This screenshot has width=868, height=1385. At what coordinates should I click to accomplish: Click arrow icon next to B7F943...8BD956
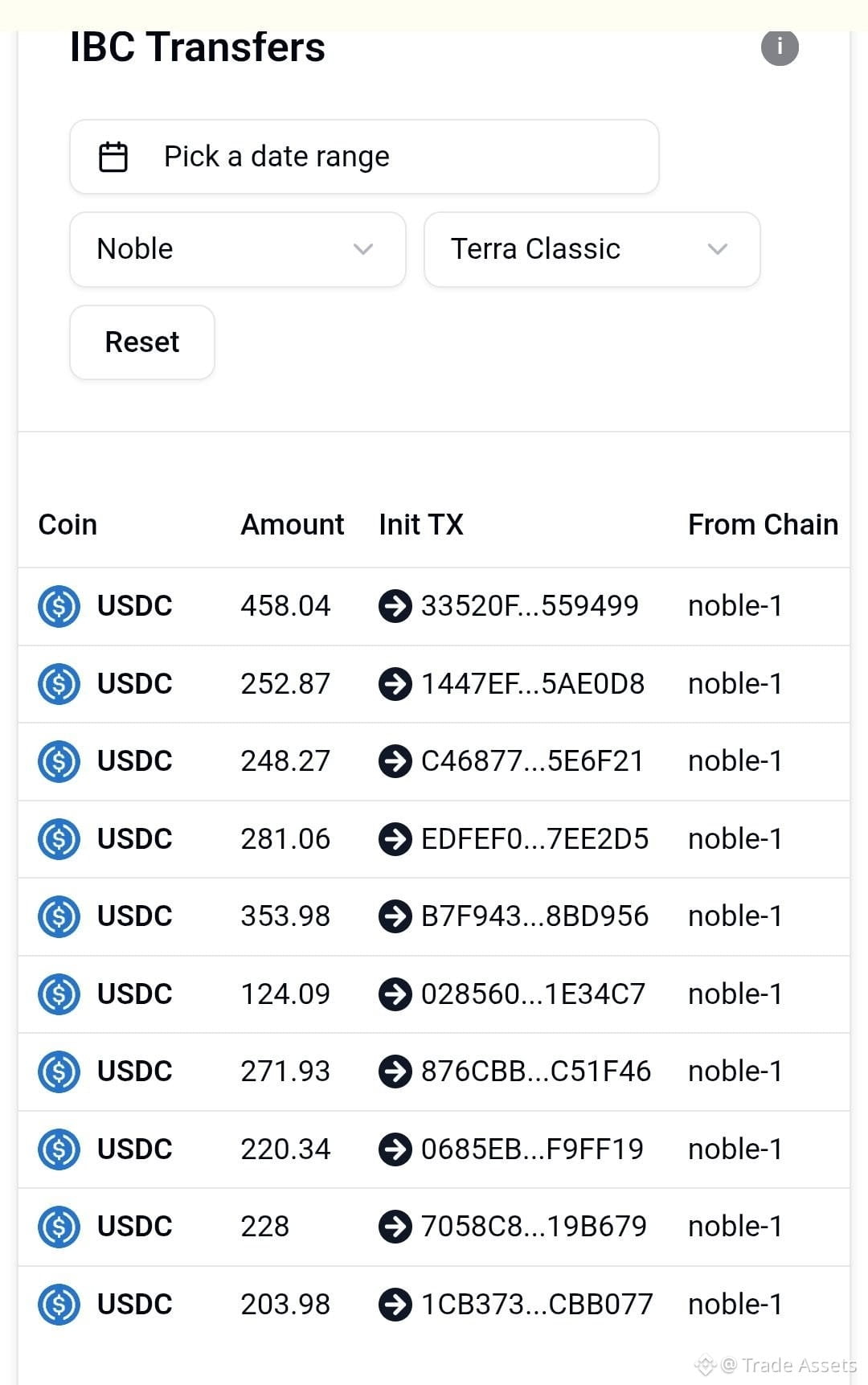point(395,916)
